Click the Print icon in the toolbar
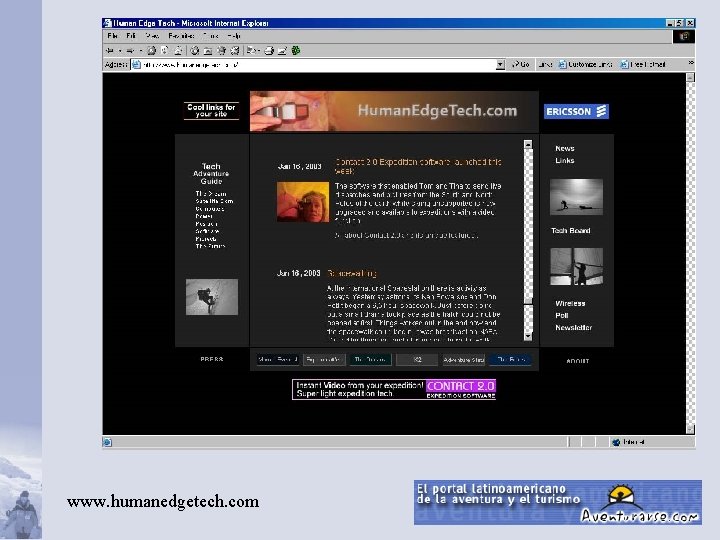Viewport: 720px width, 540px height. pos(269,51)
